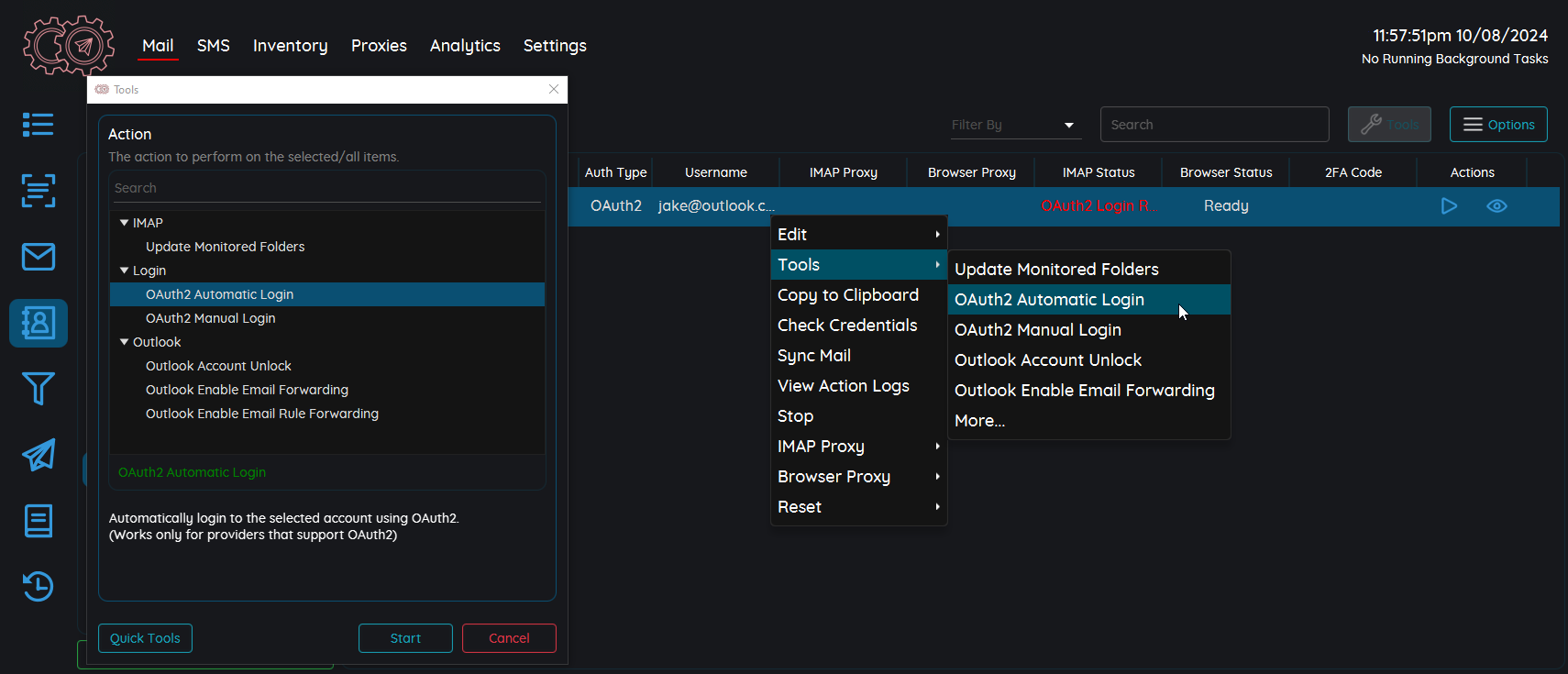Choose Check Credentials in context menu
Screen dimensions: 1568x674
(x=858, y=326)
